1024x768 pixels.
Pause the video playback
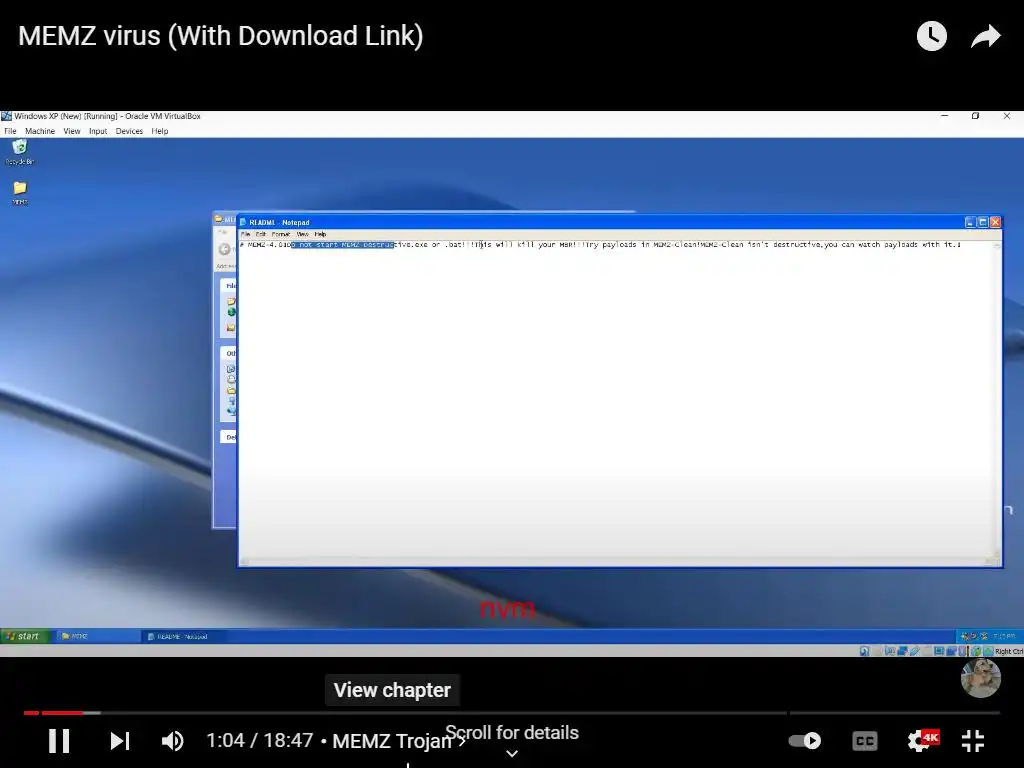(59, 741)
